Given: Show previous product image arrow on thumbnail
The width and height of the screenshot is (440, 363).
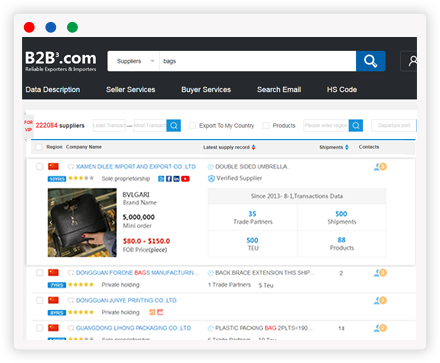Looking at the screenshot, I should 51,222.
